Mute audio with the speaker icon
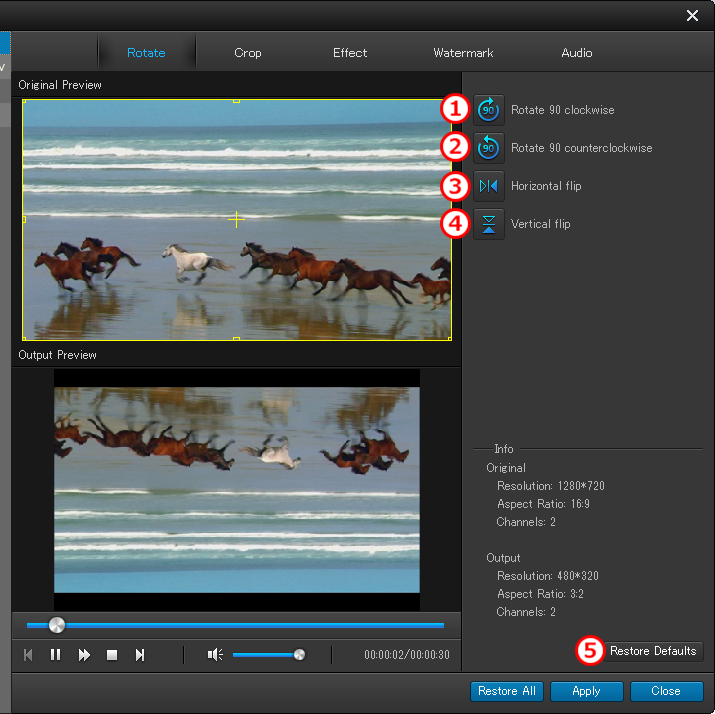The height and width of the screenshot is (714, 715). [214, 655]
